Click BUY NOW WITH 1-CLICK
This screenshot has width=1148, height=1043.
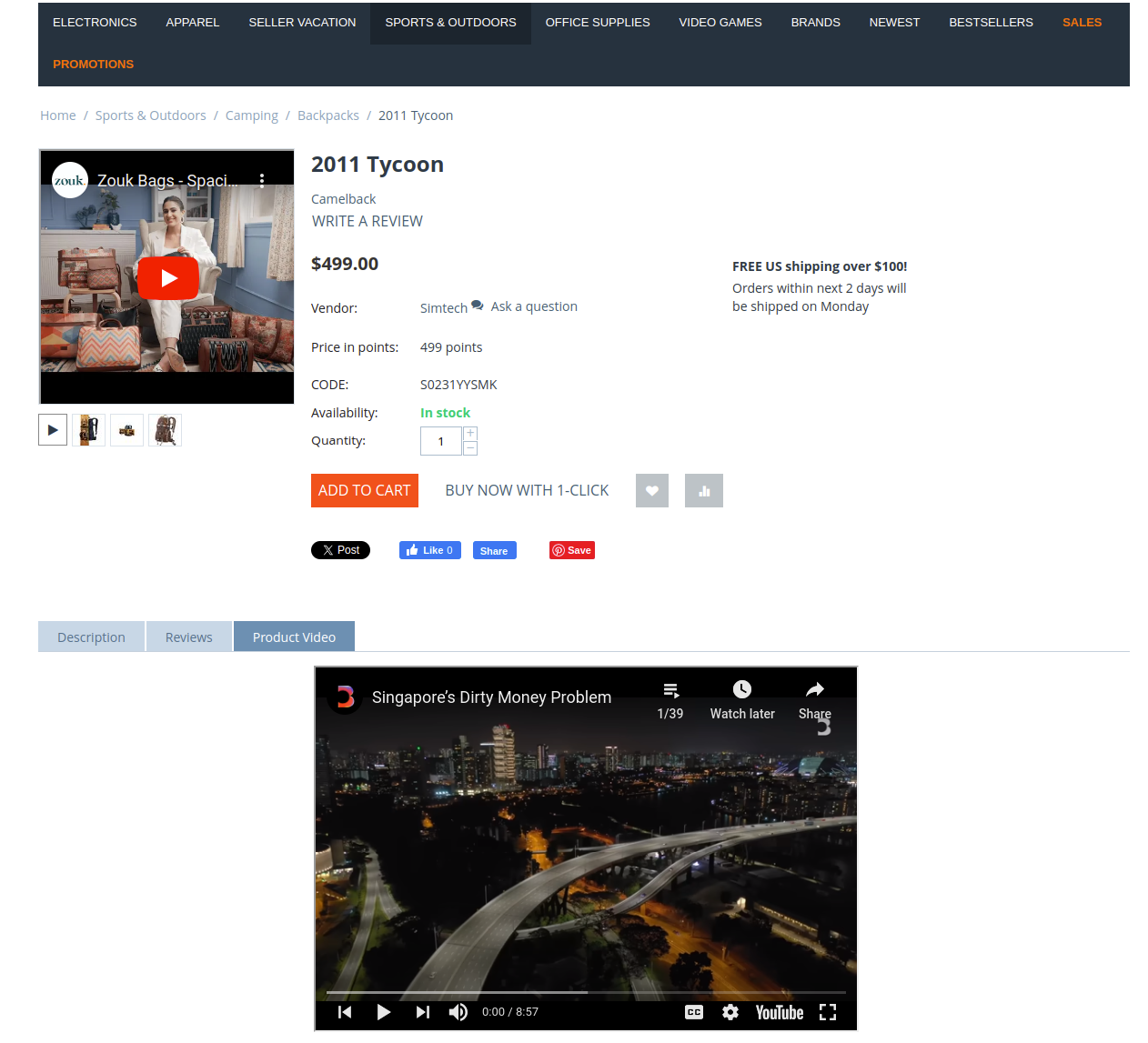(527, 491)
